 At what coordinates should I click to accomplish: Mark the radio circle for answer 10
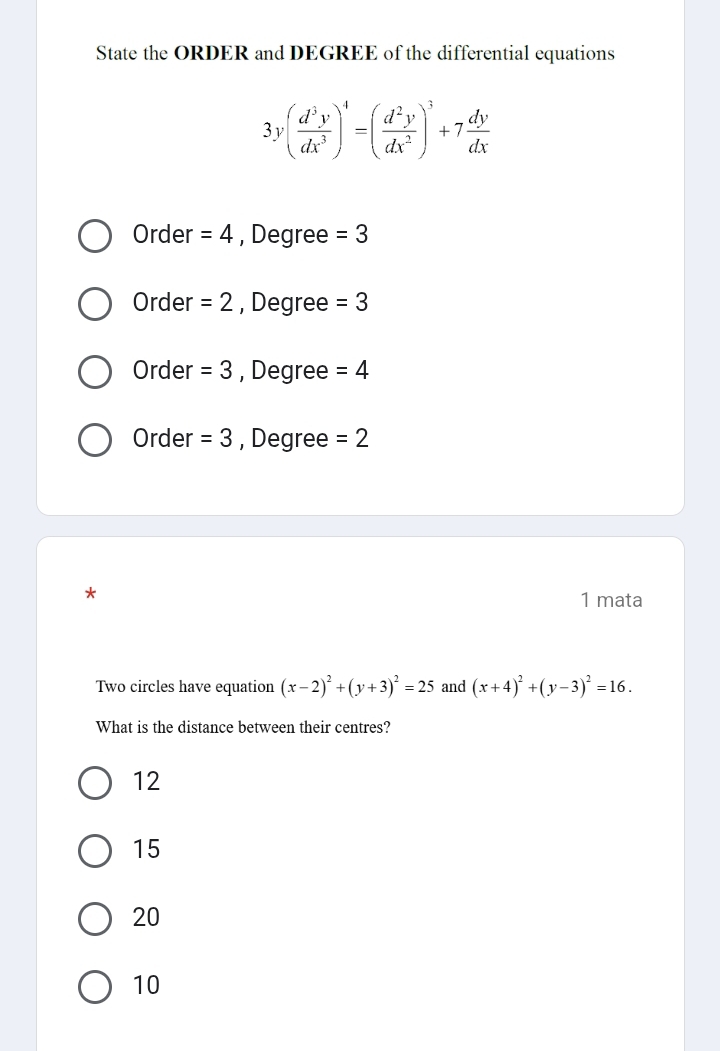(95, 986)
